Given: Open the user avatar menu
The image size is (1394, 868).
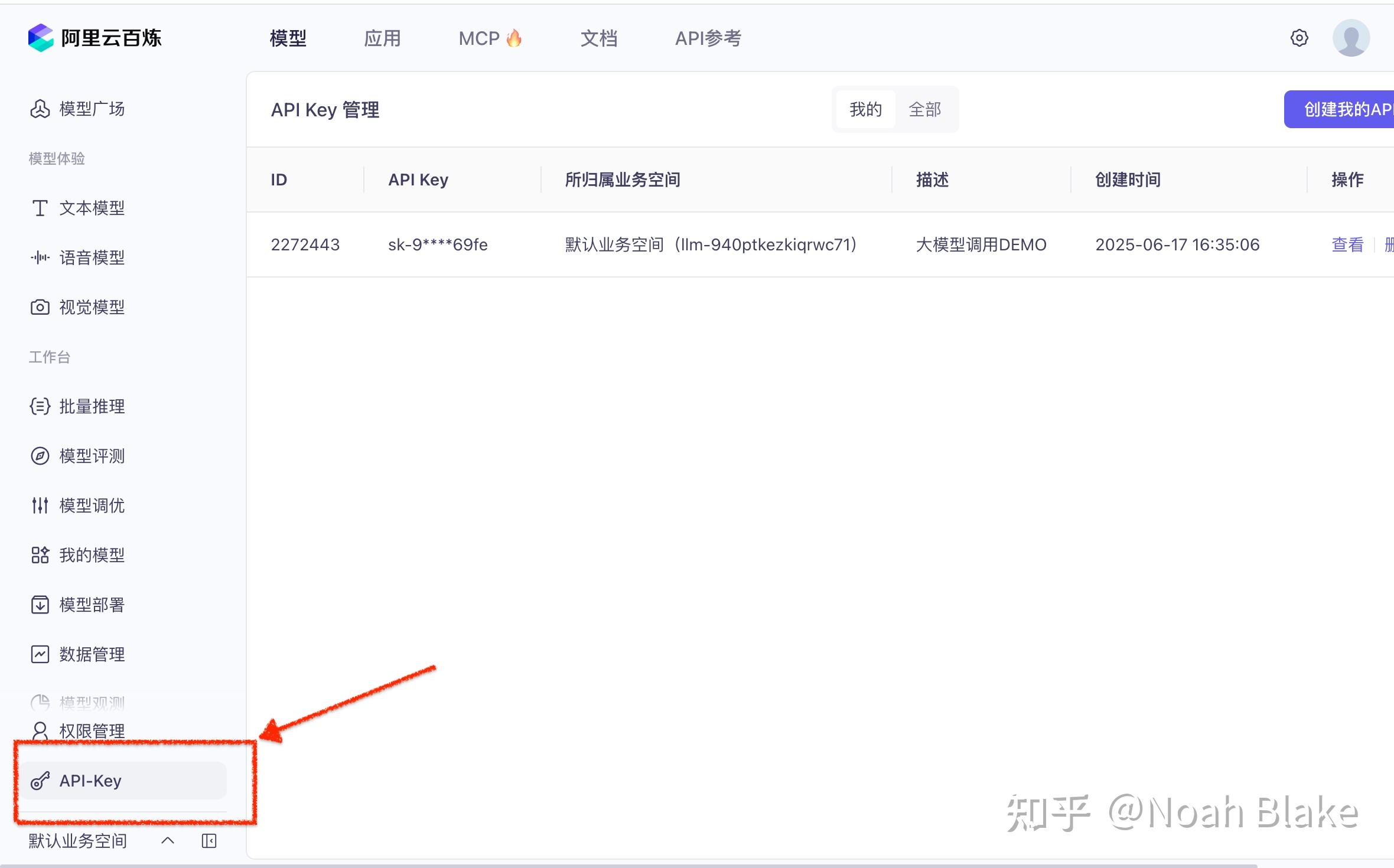Looking at the screenshot, I should coord(1351,38).
